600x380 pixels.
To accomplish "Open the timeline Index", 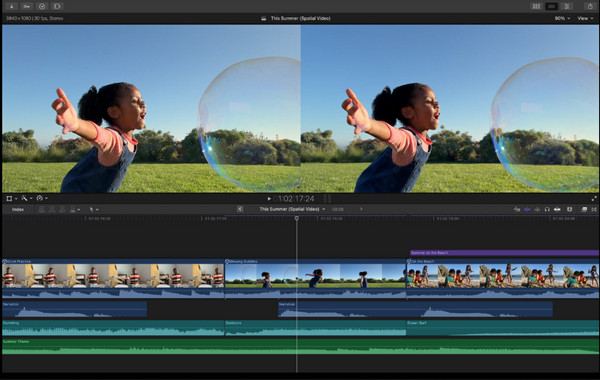I will pyautogui.click(x=18, y=210).
